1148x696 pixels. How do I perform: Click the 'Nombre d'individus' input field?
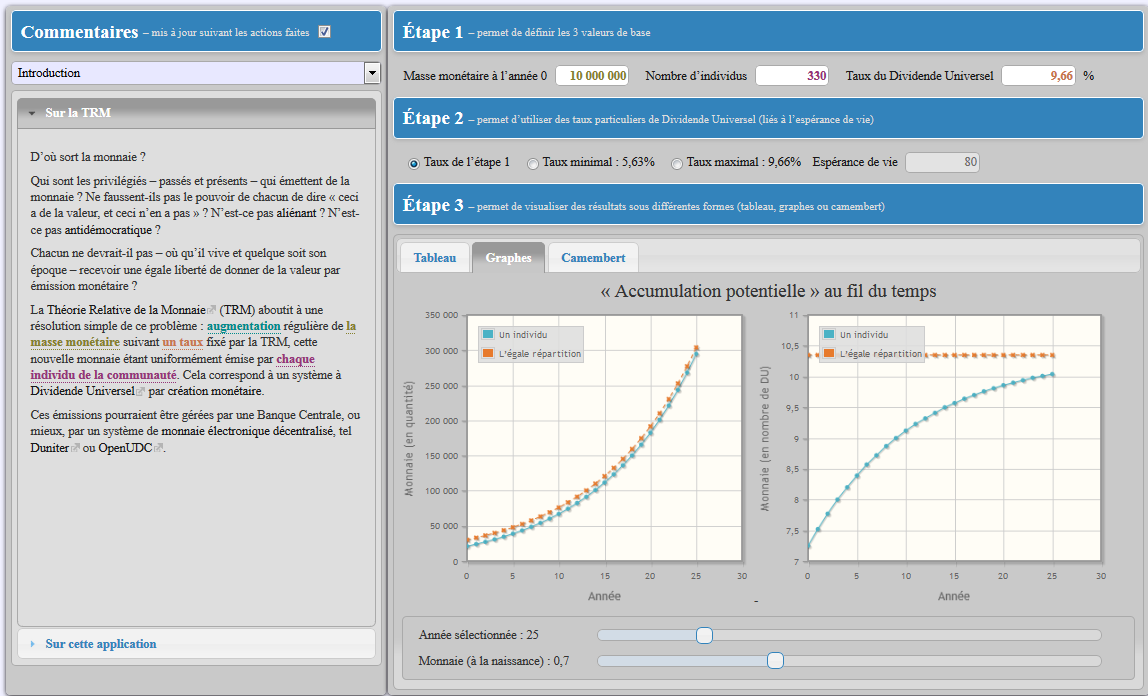pos(791,75)
